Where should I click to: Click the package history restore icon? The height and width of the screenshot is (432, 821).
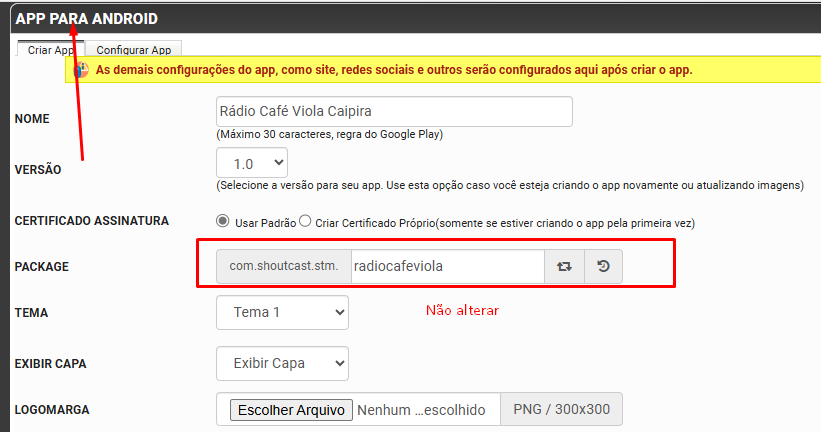tap(603, 267)
